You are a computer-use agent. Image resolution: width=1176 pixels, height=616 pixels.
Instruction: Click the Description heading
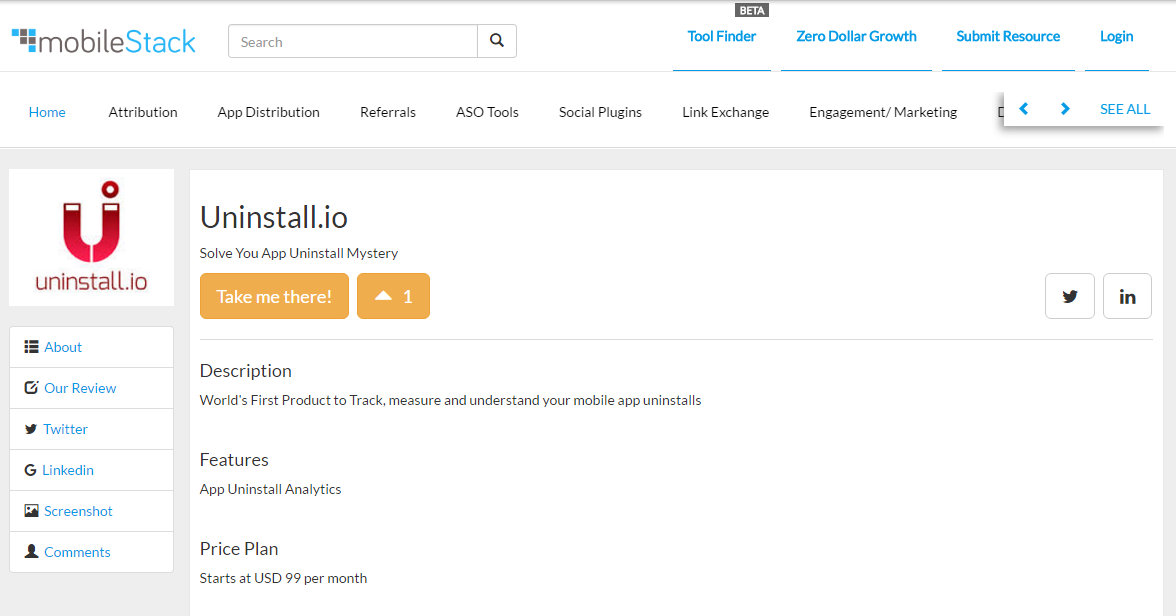pyautogui.click(x=245, y=371)
